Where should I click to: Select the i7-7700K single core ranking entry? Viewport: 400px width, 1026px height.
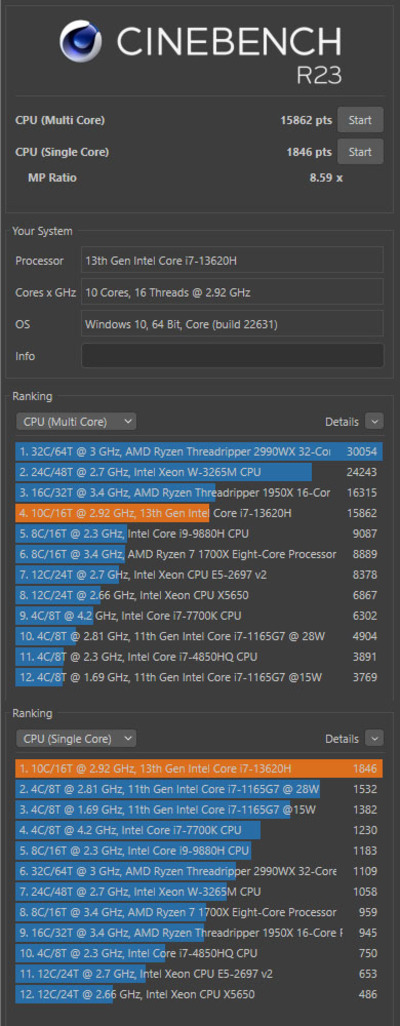pyautogui.click(x=199, y=830)
